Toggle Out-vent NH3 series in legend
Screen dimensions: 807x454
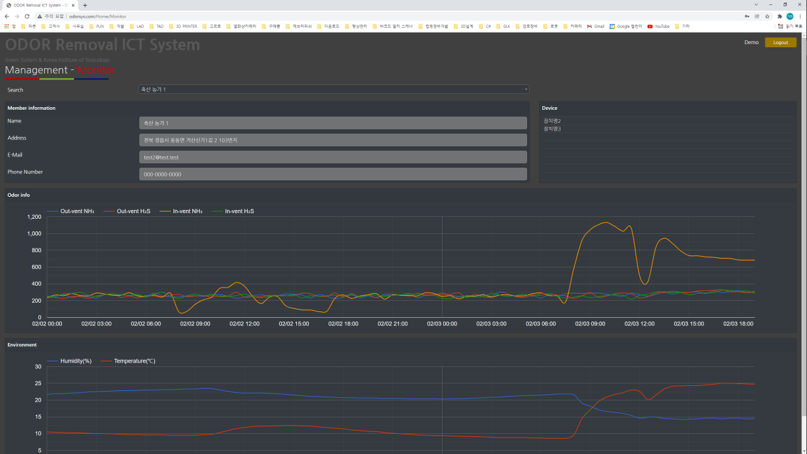pyautogui.click(x=71, y=211)
